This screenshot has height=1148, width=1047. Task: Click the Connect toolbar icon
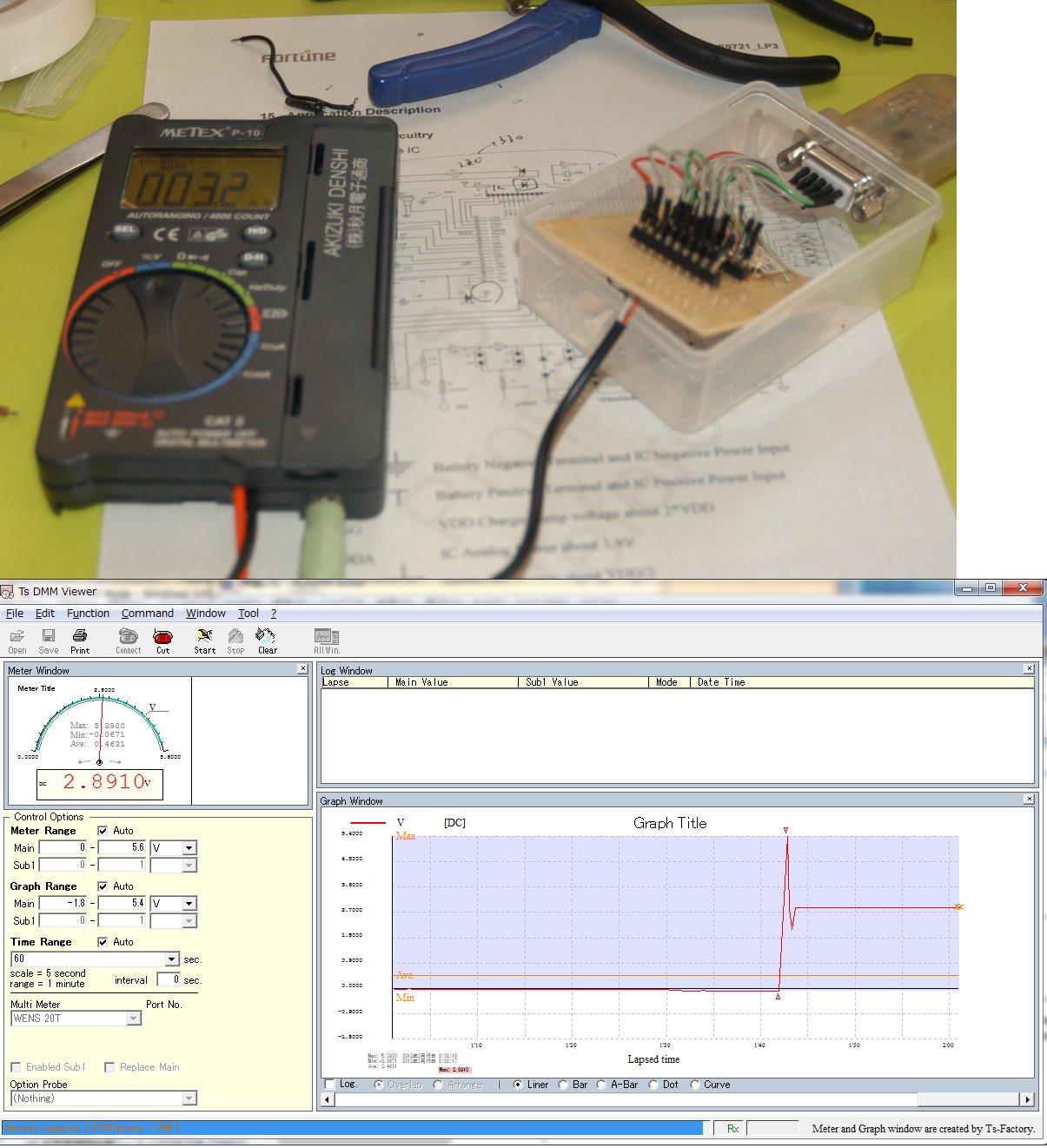pos(129,640)
